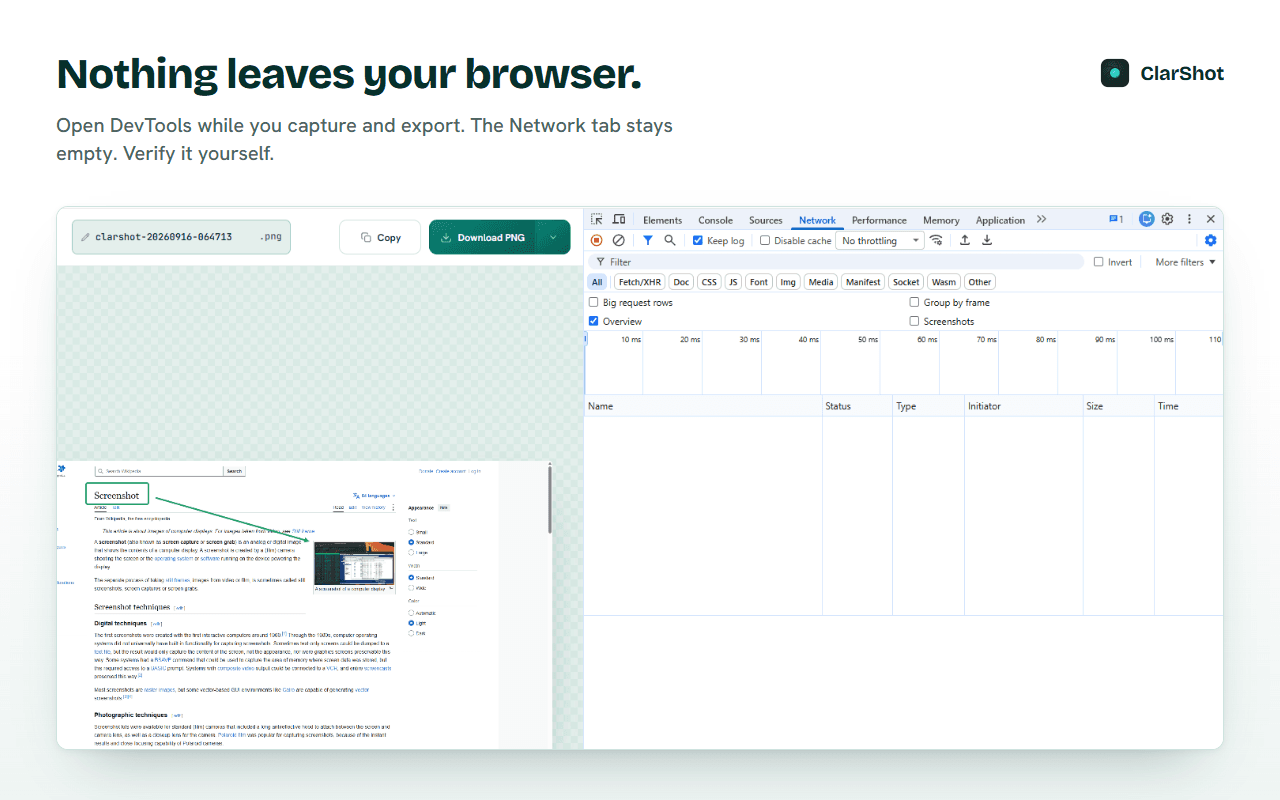Image resolution: width=1280 pixels, height=800 pixels.
Task: Enable Big request rows
Action: 594,302
